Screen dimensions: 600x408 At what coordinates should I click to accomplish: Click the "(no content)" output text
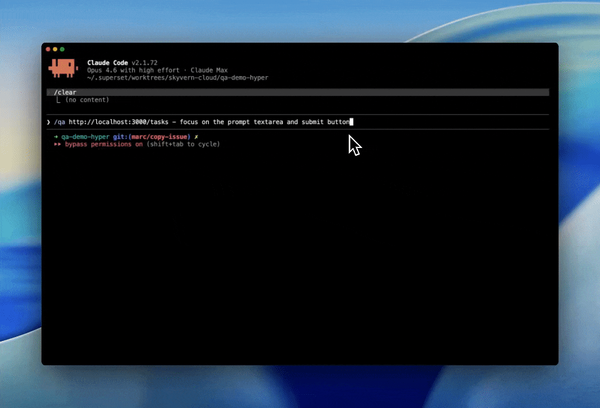pos(87,100)
